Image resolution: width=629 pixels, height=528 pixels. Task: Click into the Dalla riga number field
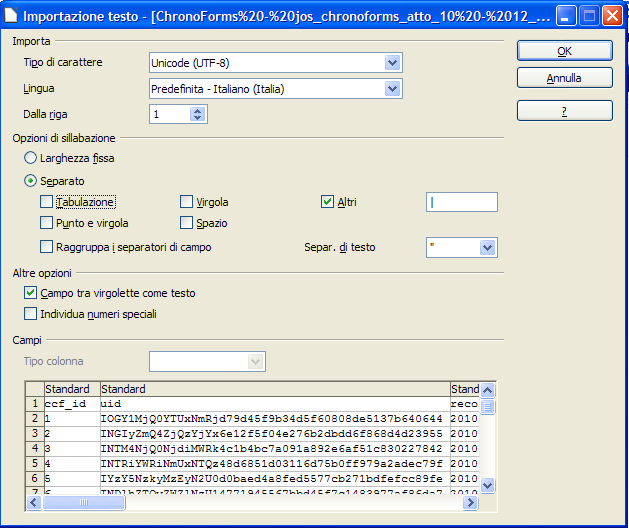[x=169, y=114]
